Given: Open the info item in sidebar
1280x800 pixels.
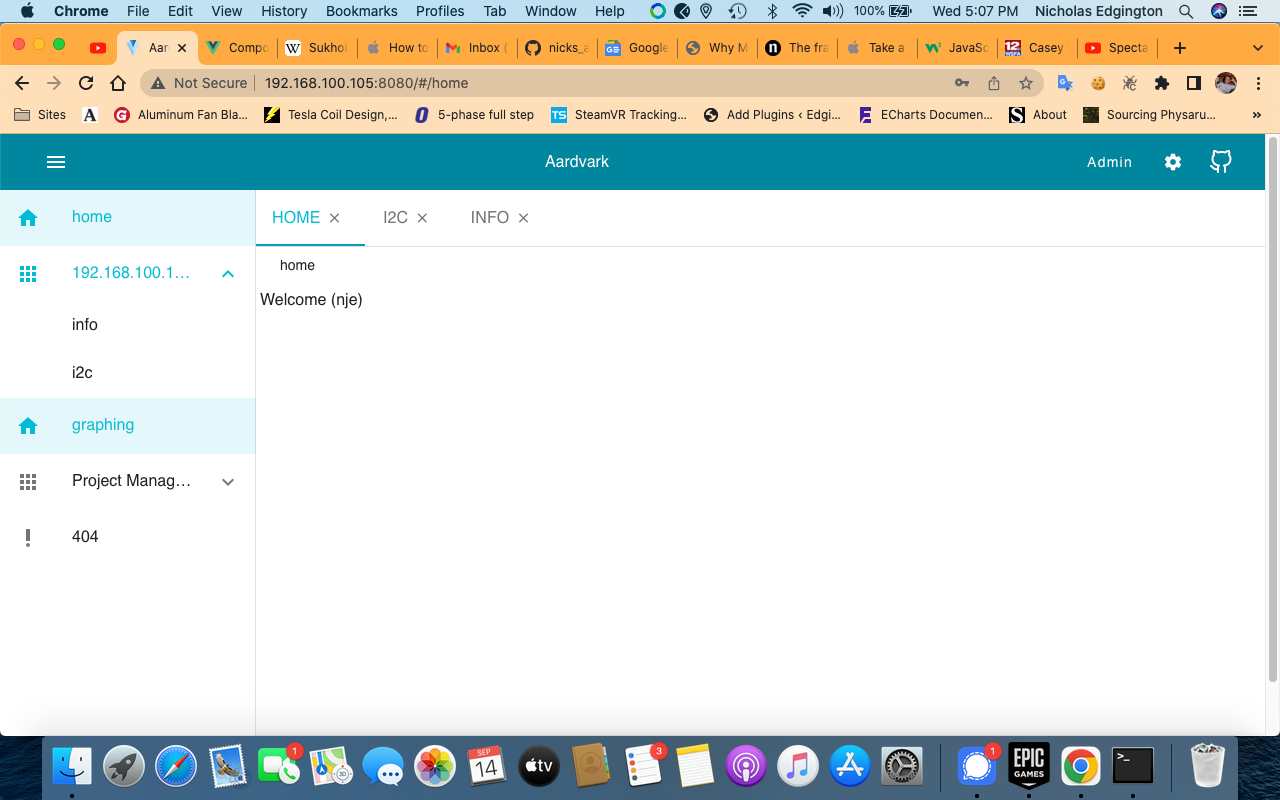Looking at the screenshot, I should [85, 325].
